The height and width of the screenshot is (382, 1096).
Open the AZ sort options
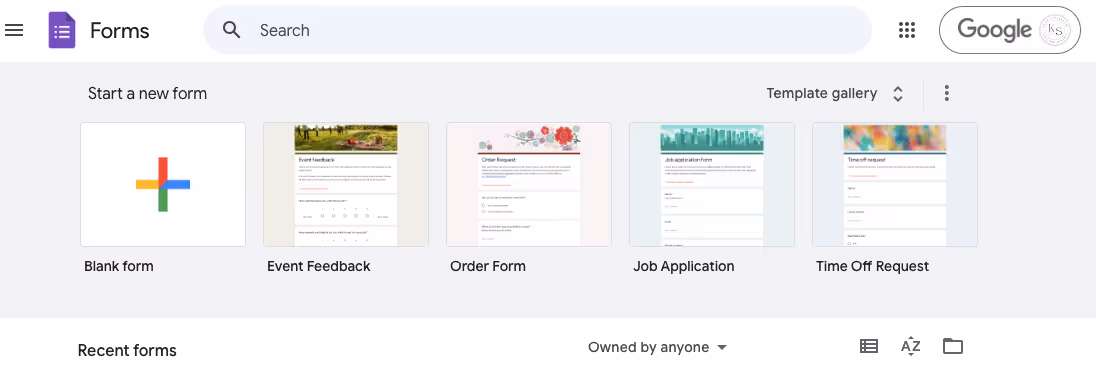pos(910,346)
